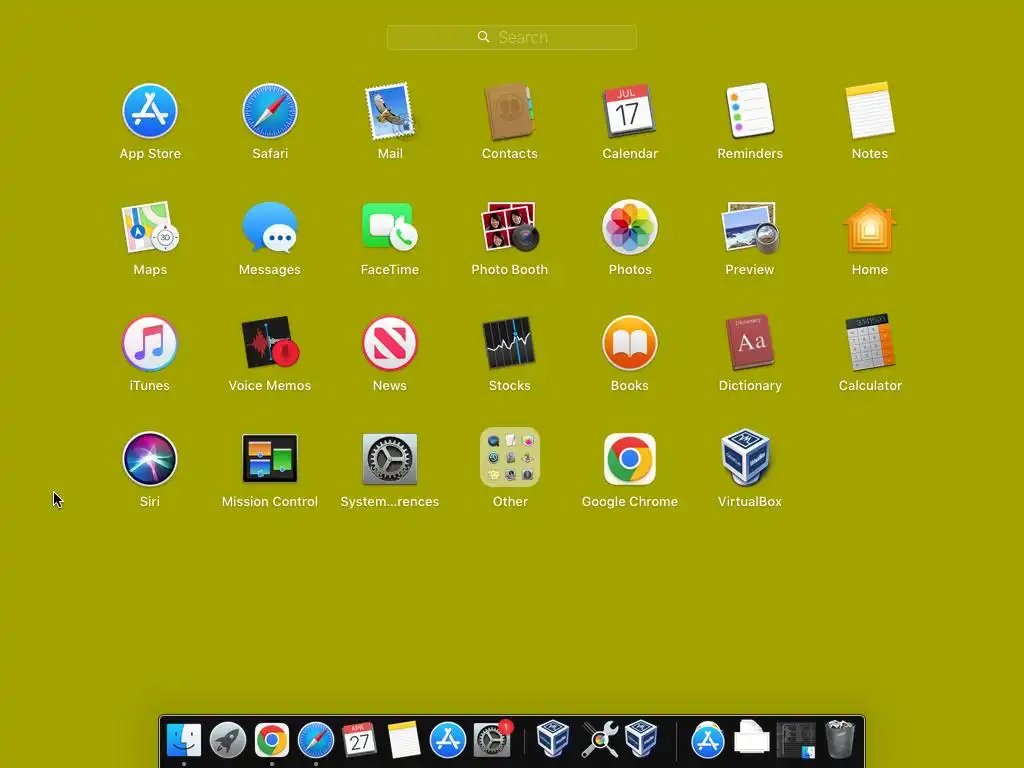Launch the Calculator app

click(870, 344)
